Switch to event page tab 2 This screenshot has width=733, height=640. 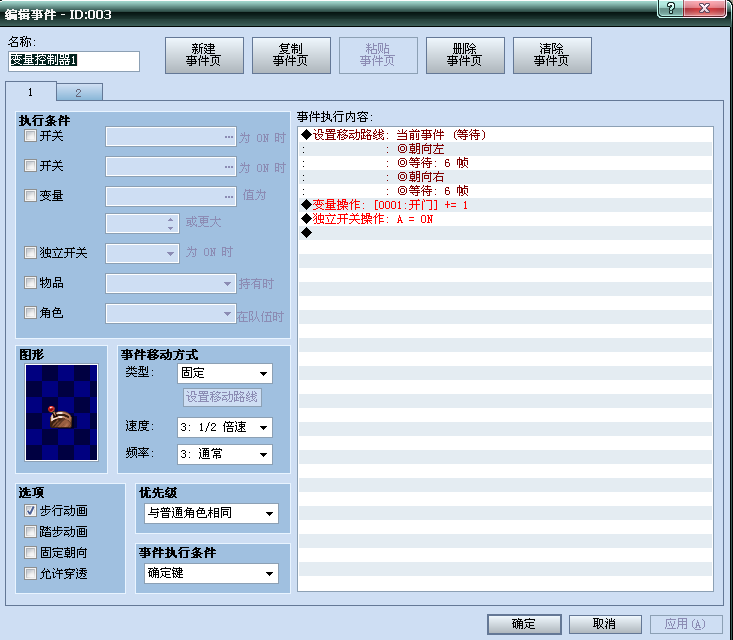(x=79, y=92)
